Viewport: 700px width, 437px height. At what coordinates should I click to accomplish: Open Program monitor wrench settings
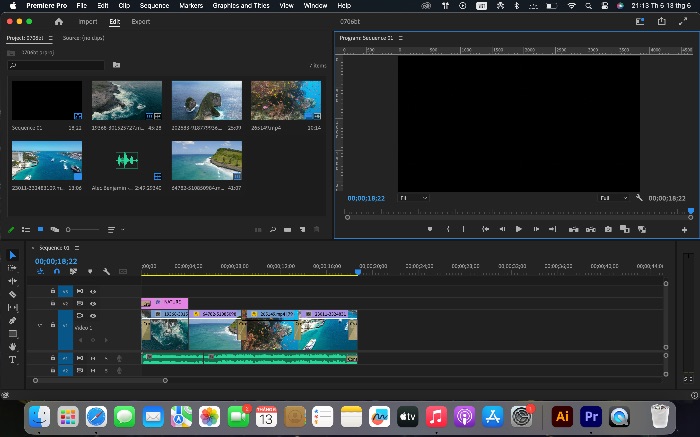click(639, 198)
